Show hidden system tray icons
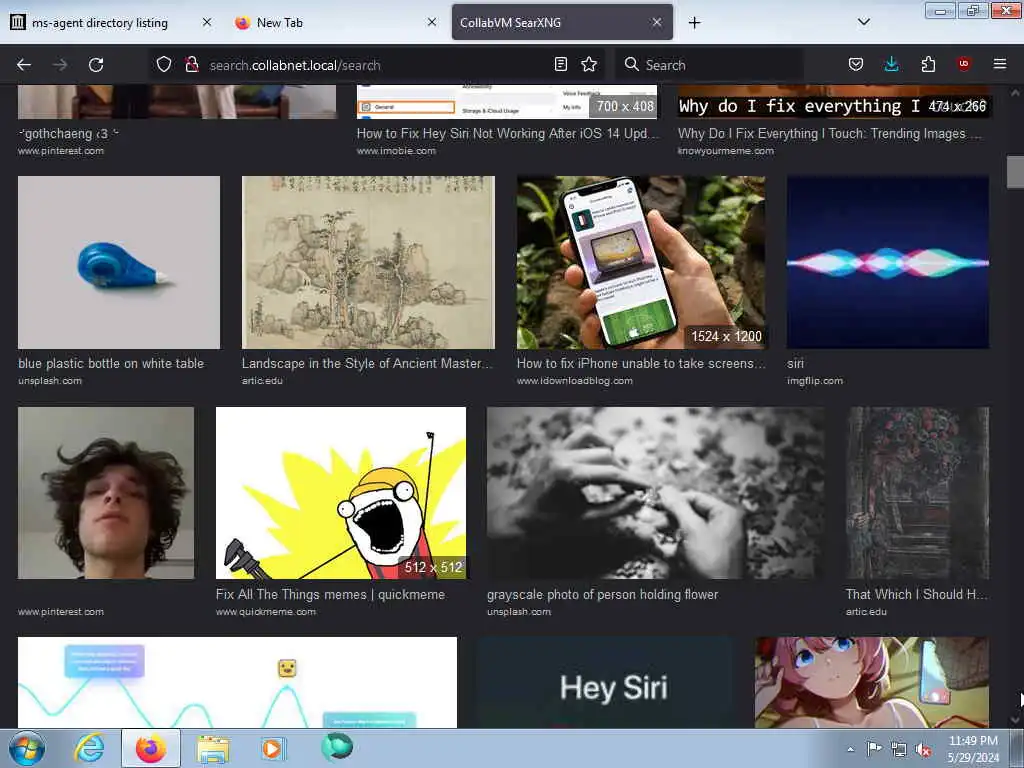This screenshot has height=768, width=1024. click(x=850, y=749)
